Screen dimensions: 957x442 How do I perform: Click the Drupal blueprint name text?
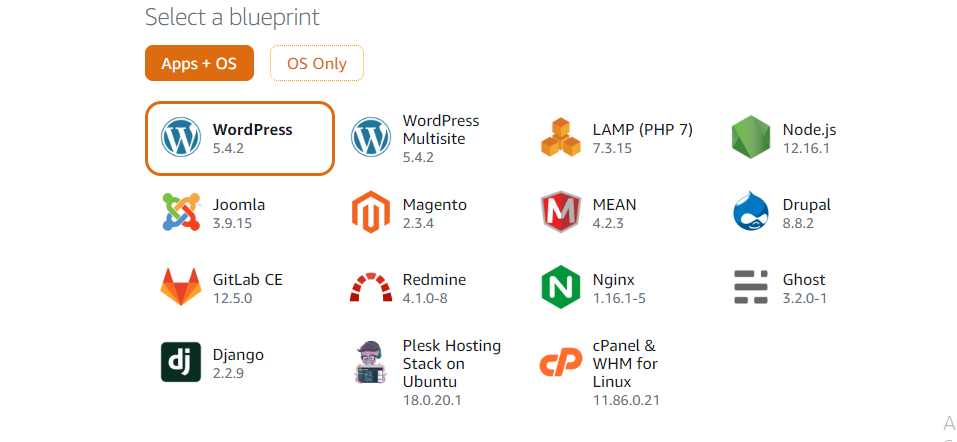(806, 205)
